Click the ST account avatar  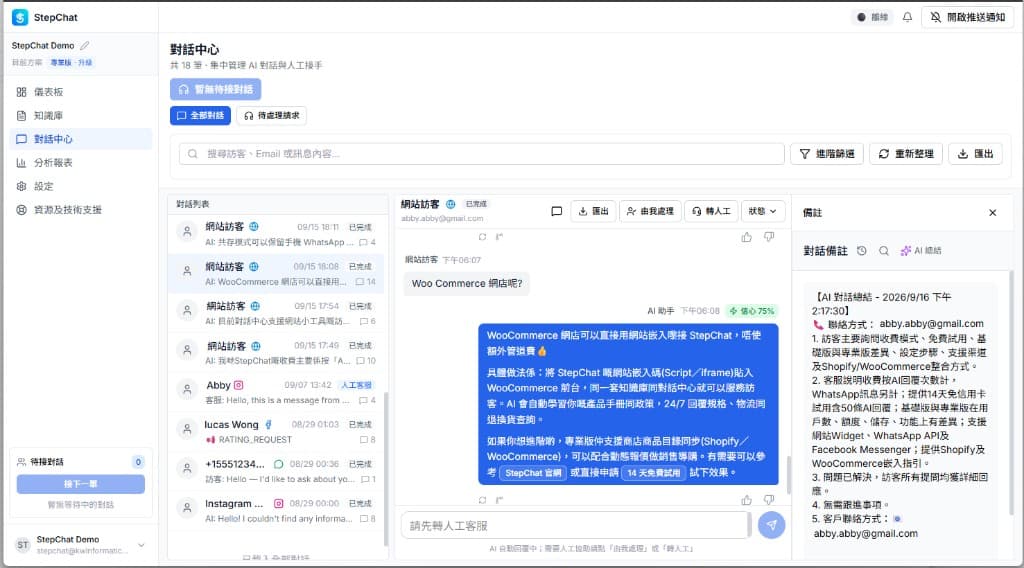pyautogui.click(x=23, y=544)
